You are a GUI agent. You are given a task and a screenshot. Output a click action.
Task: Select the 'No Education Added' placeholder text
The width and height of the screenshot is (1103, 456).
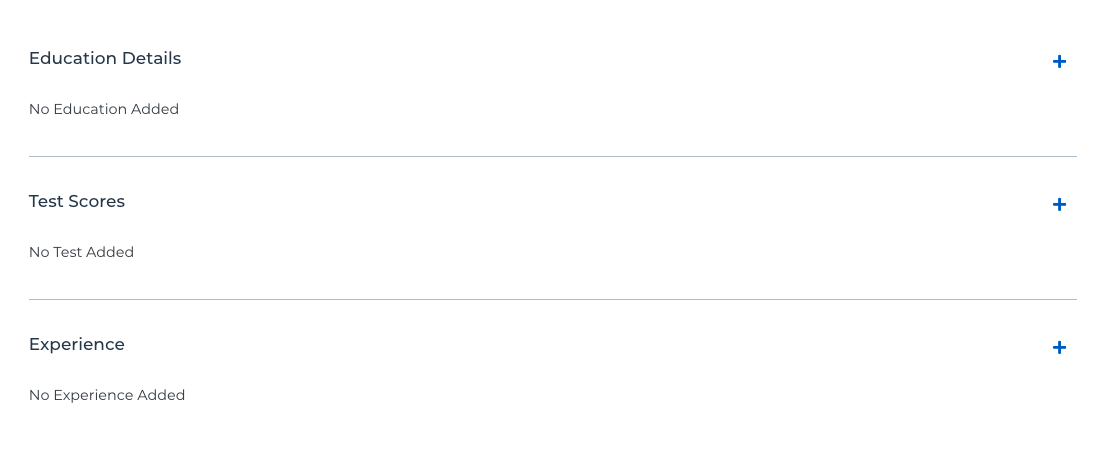tap(104, 109)
